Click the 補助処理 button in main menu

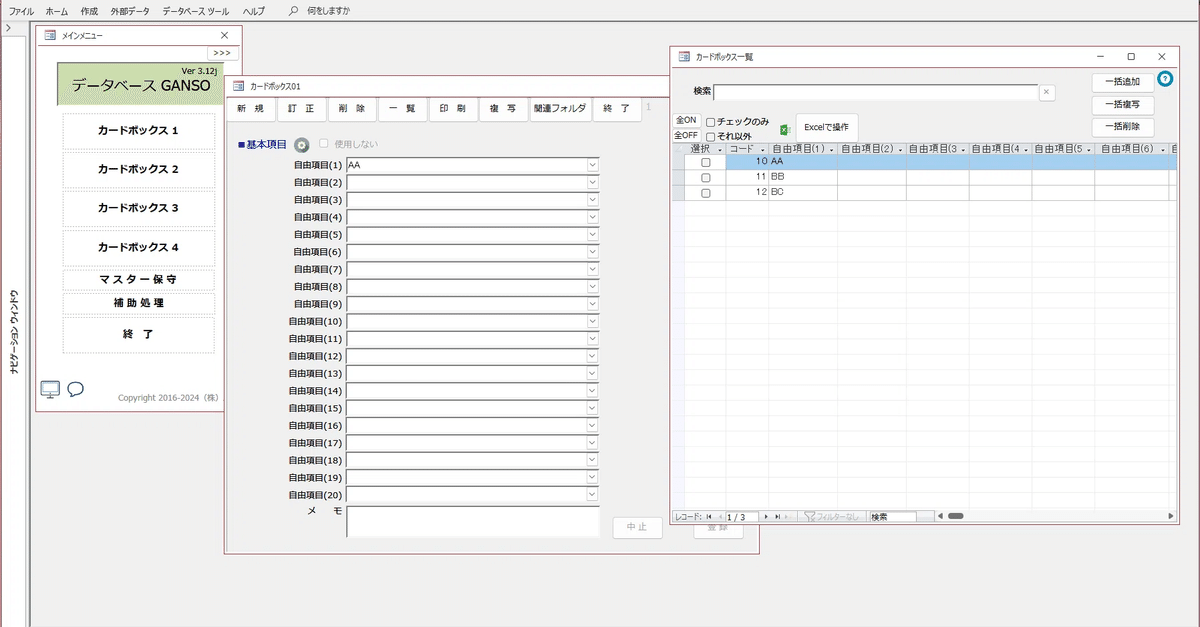point(138,303)
